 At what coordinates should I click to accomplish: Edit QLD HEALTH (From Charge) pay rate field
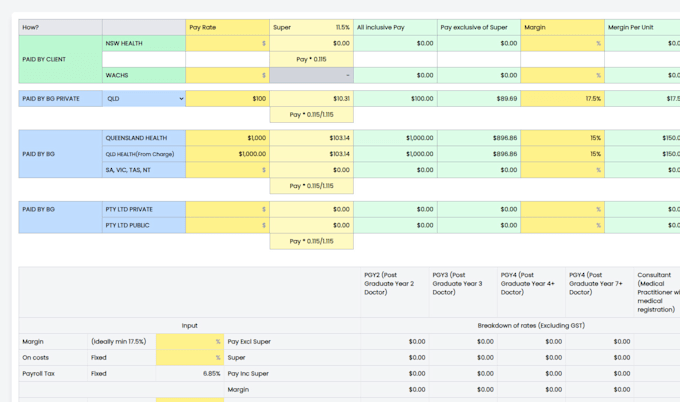point(228,154)
